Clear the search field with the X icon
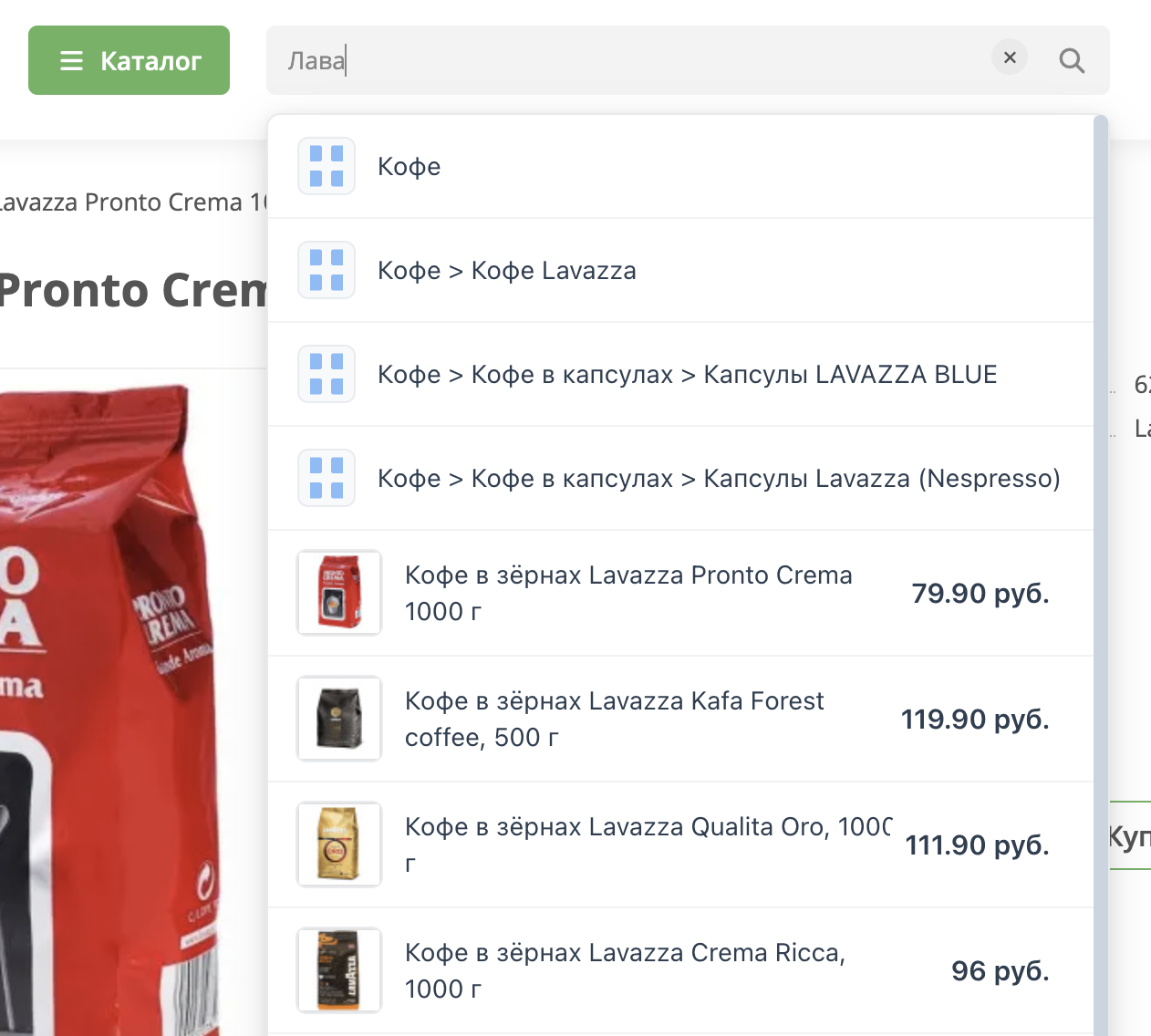Screen dimensions: 1151x1036 pos(1010,57)
